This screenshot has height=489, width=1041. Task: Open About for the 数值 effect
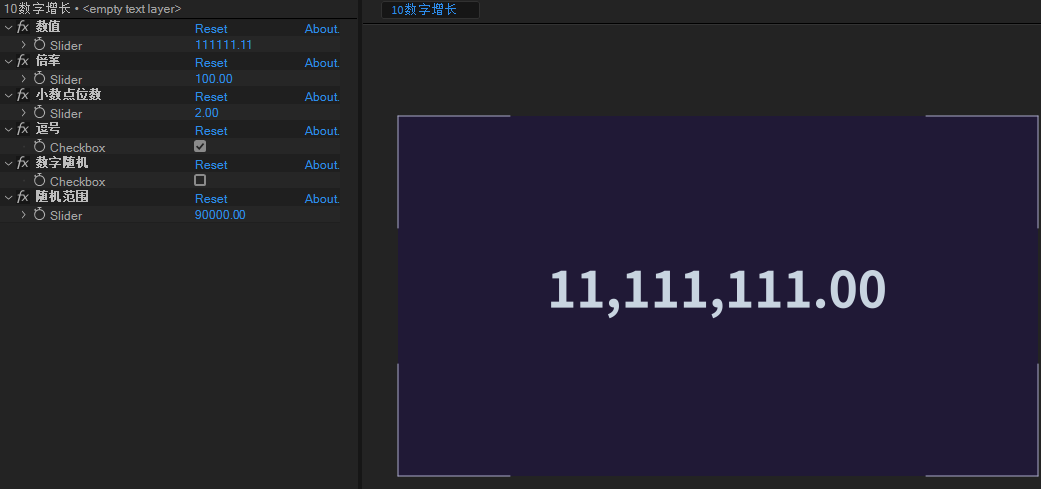coord(322,29)
